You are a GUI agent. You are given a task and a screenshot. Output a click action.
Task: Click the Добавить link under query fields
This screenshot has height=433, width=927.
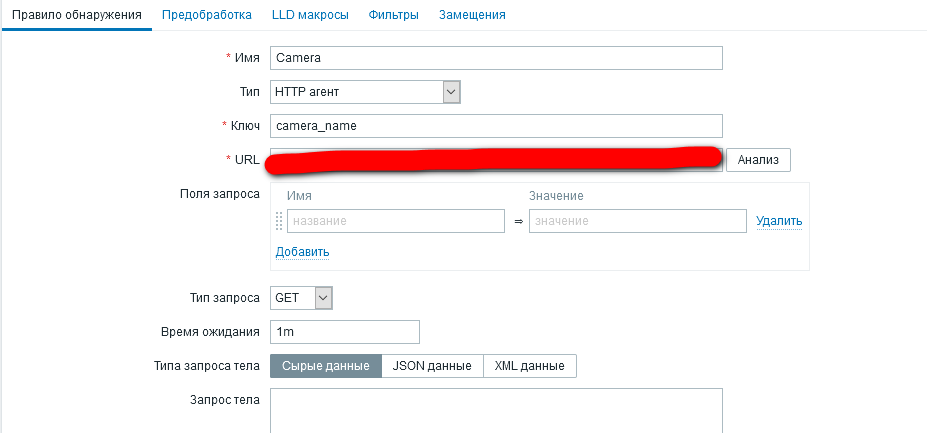point(302,252)
